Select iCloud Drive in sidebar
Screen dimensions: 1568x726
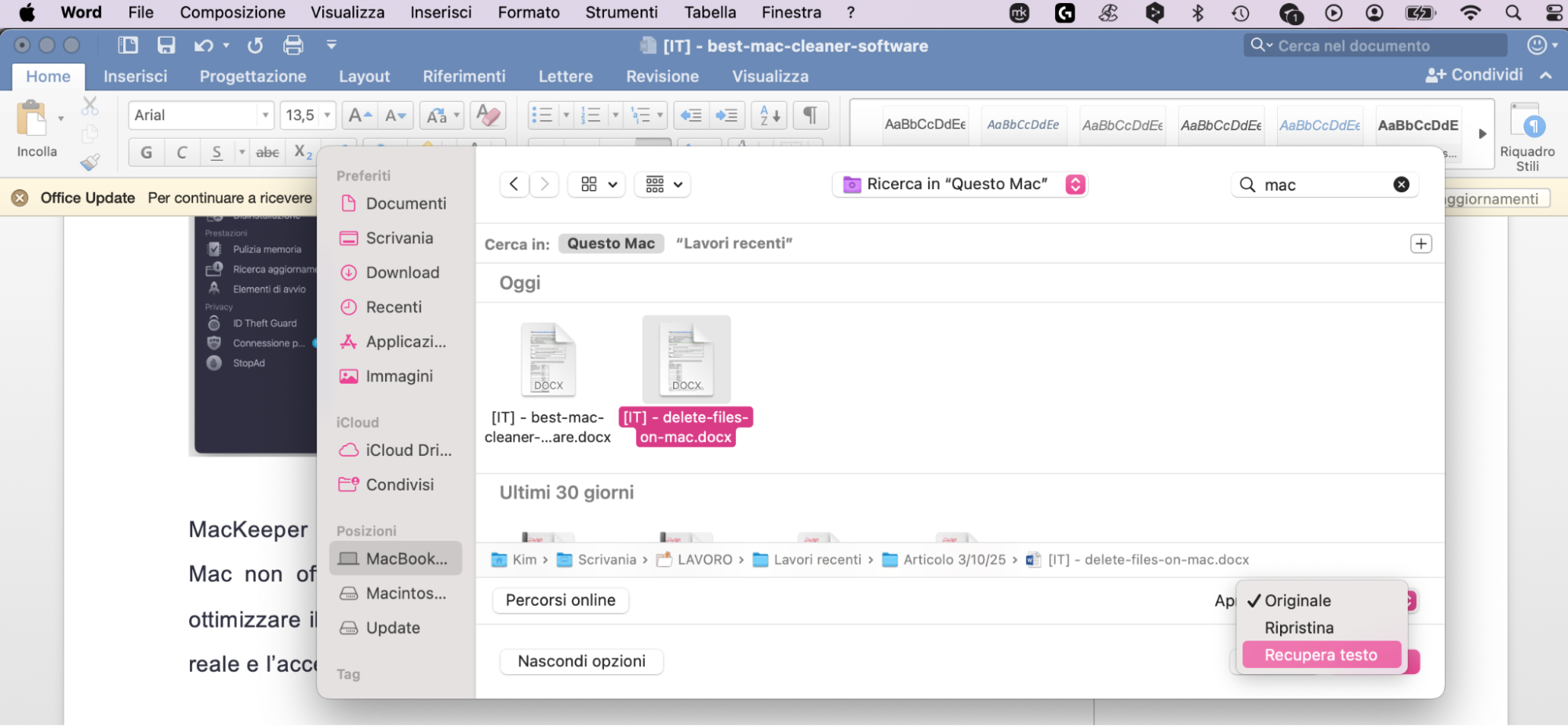(396, 450)
